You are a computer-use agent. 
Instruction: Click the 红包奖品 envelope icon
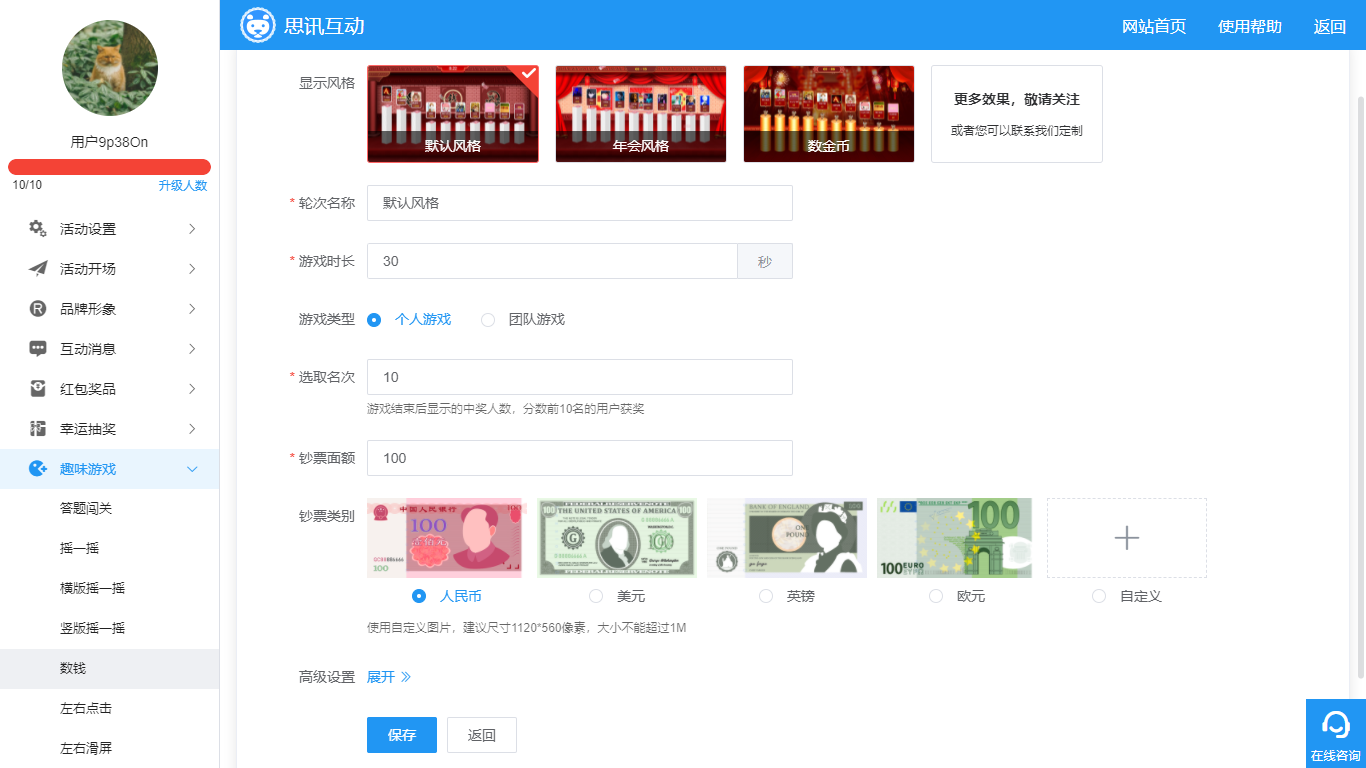pos(38,389)
